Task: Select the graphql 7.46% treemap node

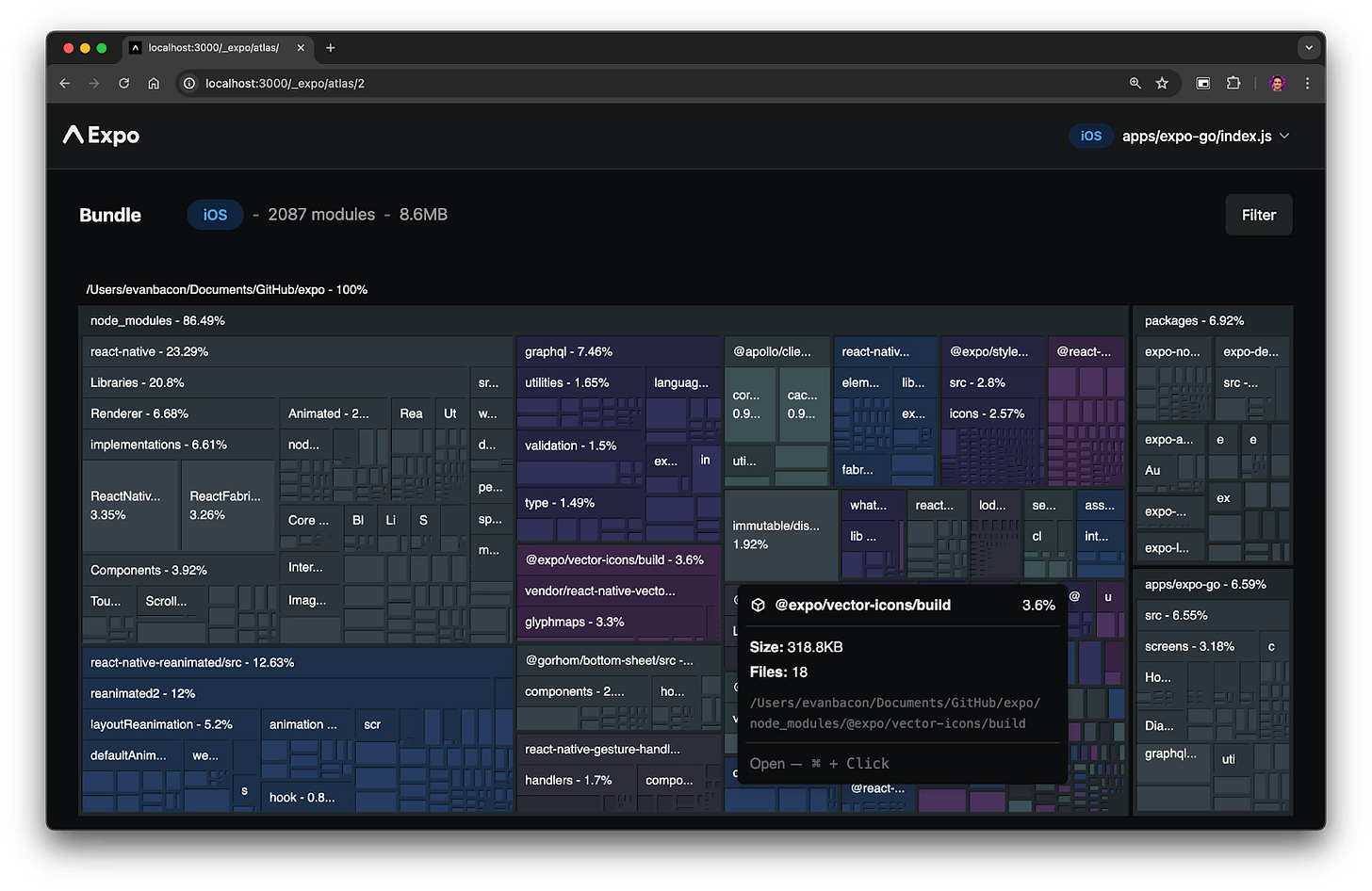Action: click(x=568, y=351)
